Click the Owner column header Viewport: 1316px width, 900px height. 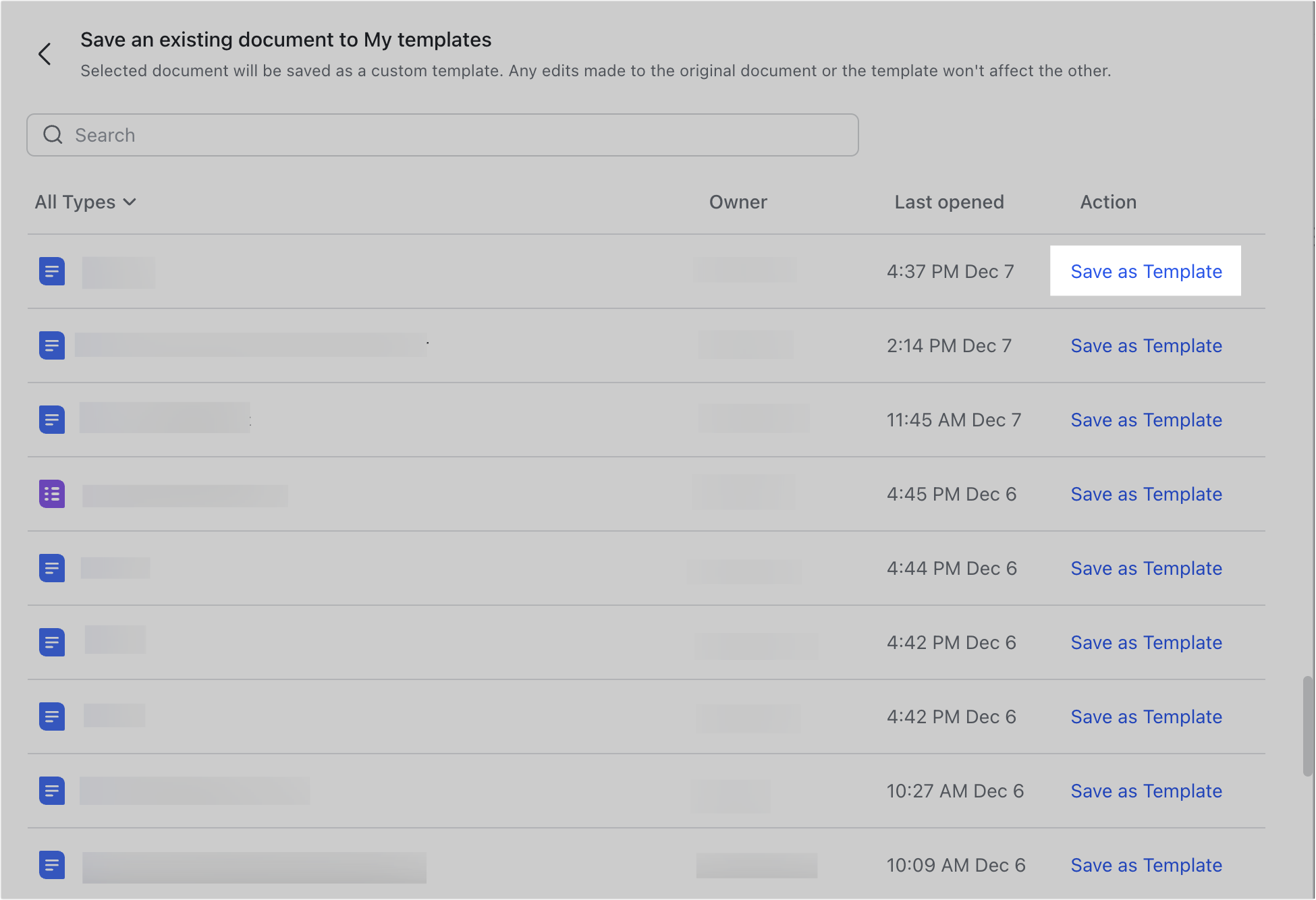[x=738, y=202]
